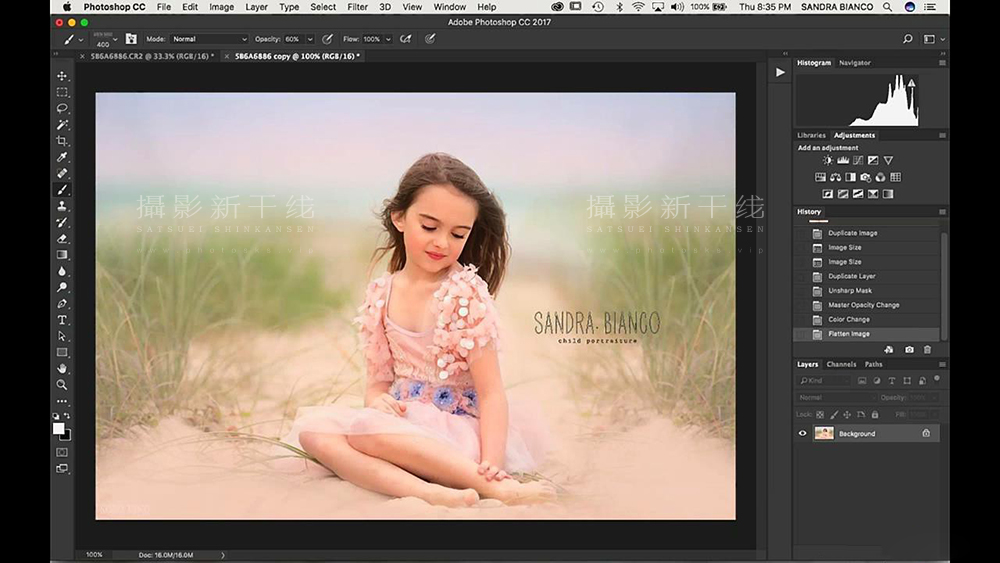Select the History Brush tool
The width and height of the screenshot is (1000, 563).
coord(62,223)
